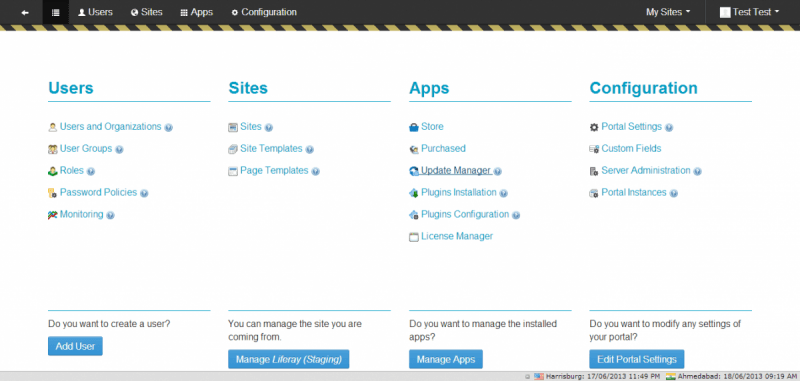Click the Monitoring icon
The height and width of the screenshot is (381, 800).
53,215
